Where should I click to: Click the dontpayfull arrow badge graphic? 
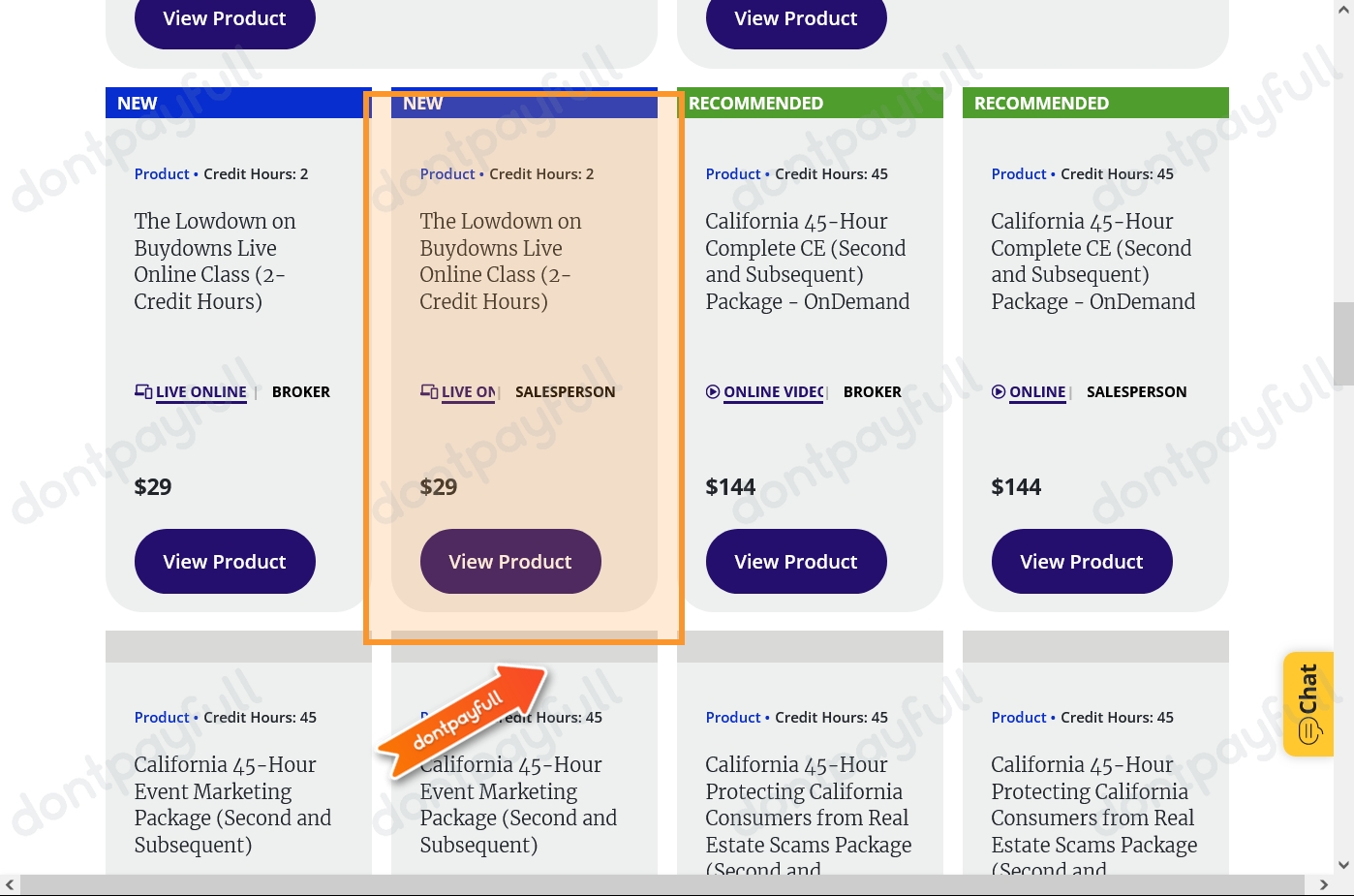[x=463, y=725]
